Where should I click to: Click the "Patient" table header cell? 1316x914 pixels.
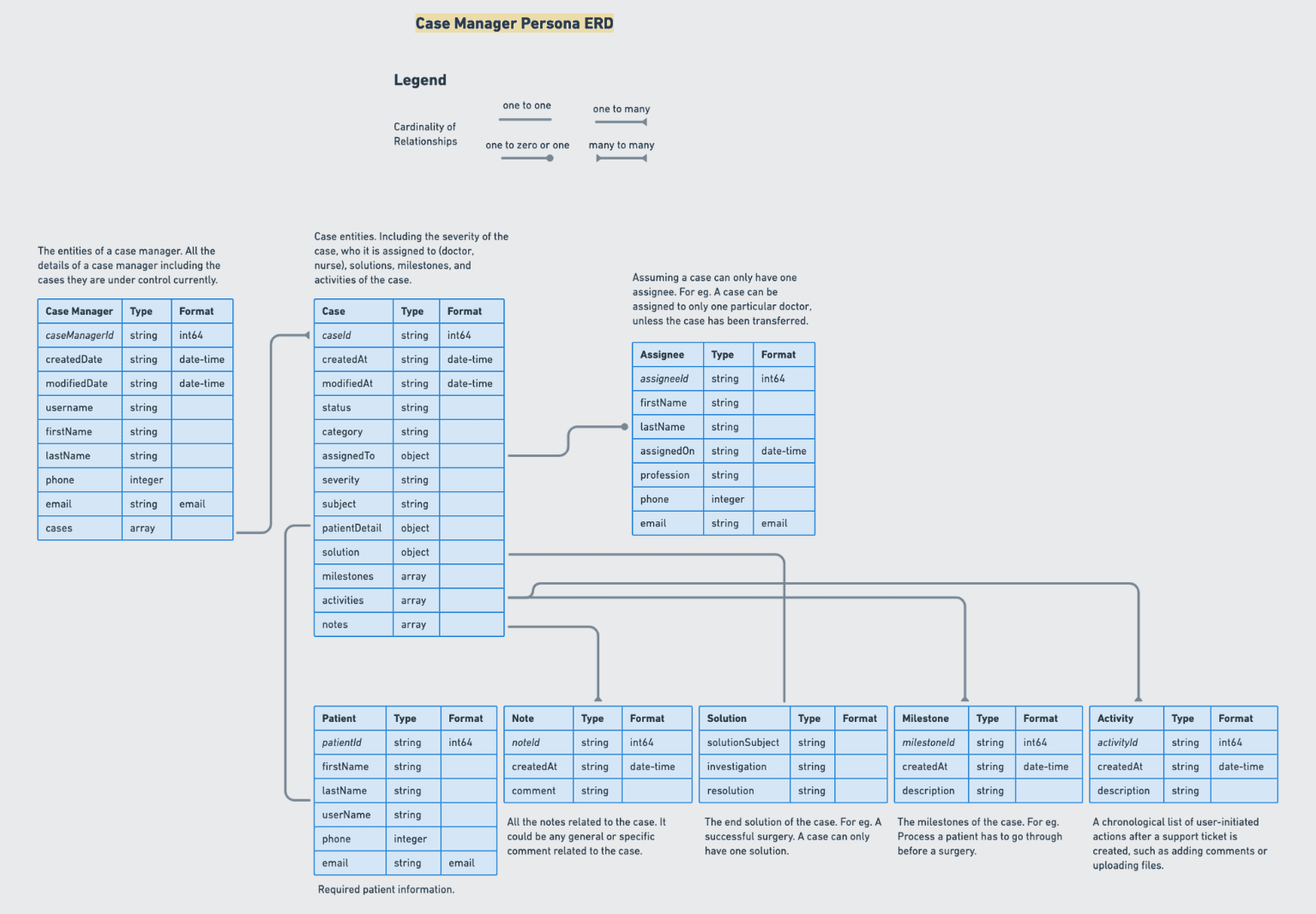[351, 719]
